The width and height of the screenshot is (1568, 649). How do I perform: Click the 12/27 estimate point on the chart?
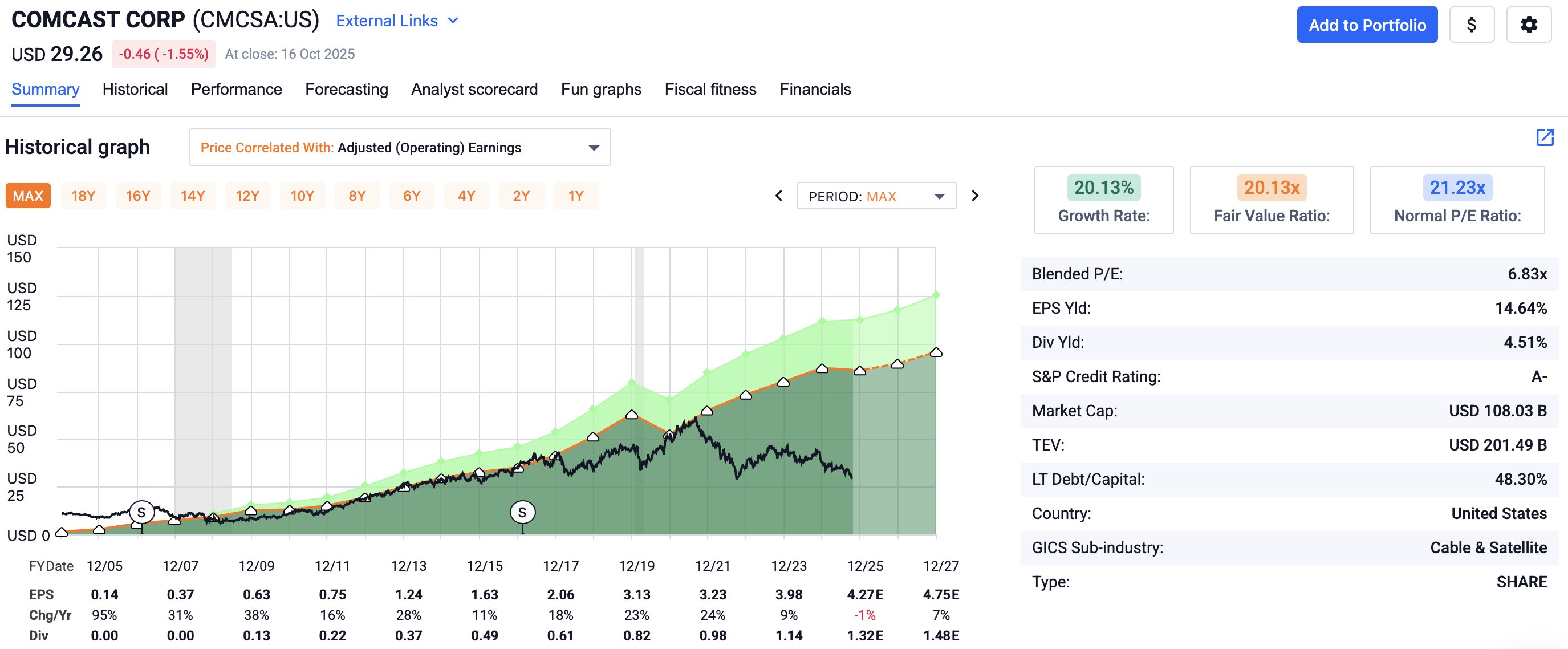pyautogui.click(x=936, y=352)
